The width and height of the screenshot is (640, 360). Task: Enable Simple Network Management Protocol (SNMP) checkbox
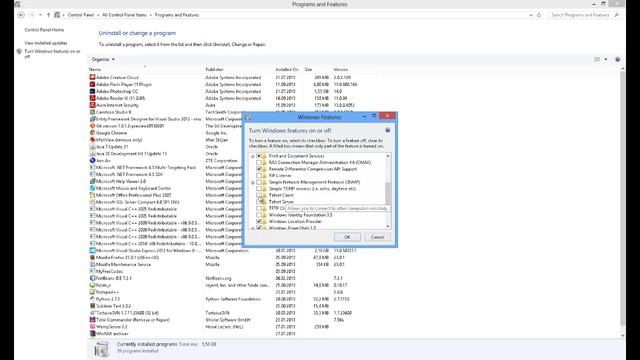tap(259, 182)
